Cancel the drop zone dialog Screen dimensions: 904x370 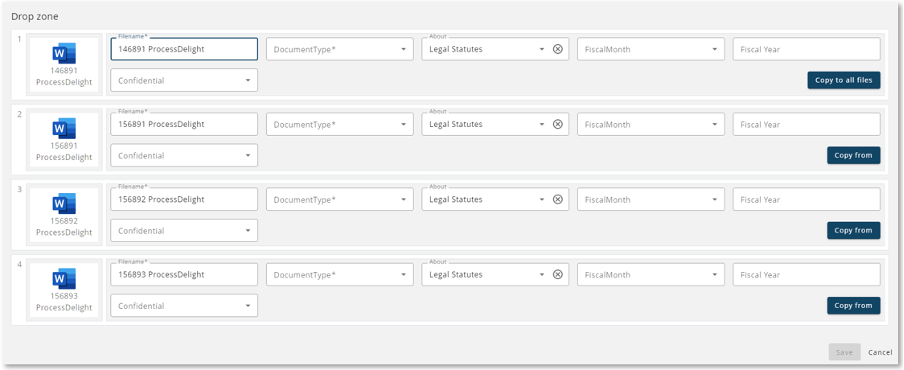tap(880, 352)
